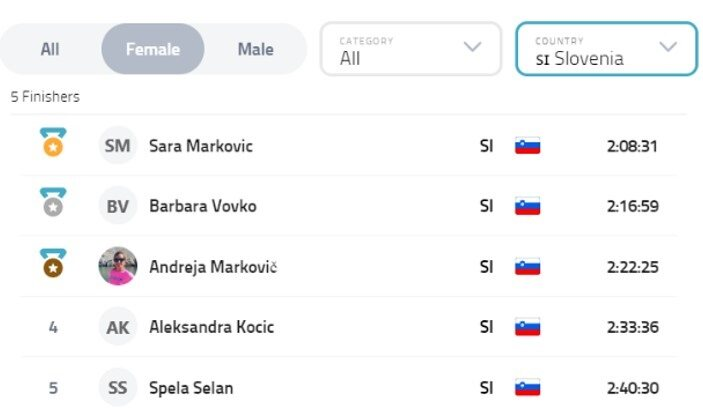Open Andreja Markovič's profile photo
Viewport: 703px width, 414px height.
pyautogui.click(x=118, y=266)
